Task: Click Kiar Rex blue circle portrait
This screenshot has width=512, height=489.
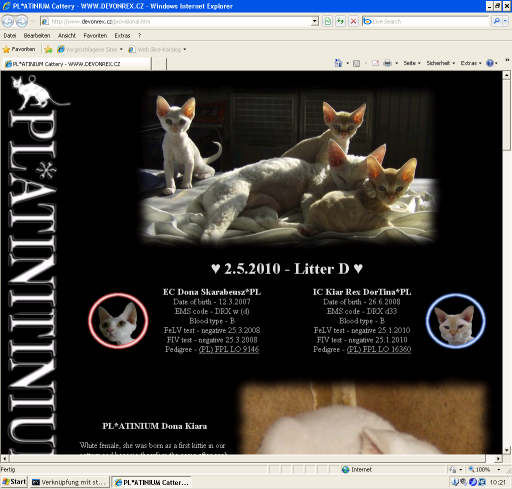Action: pos(455,321)
